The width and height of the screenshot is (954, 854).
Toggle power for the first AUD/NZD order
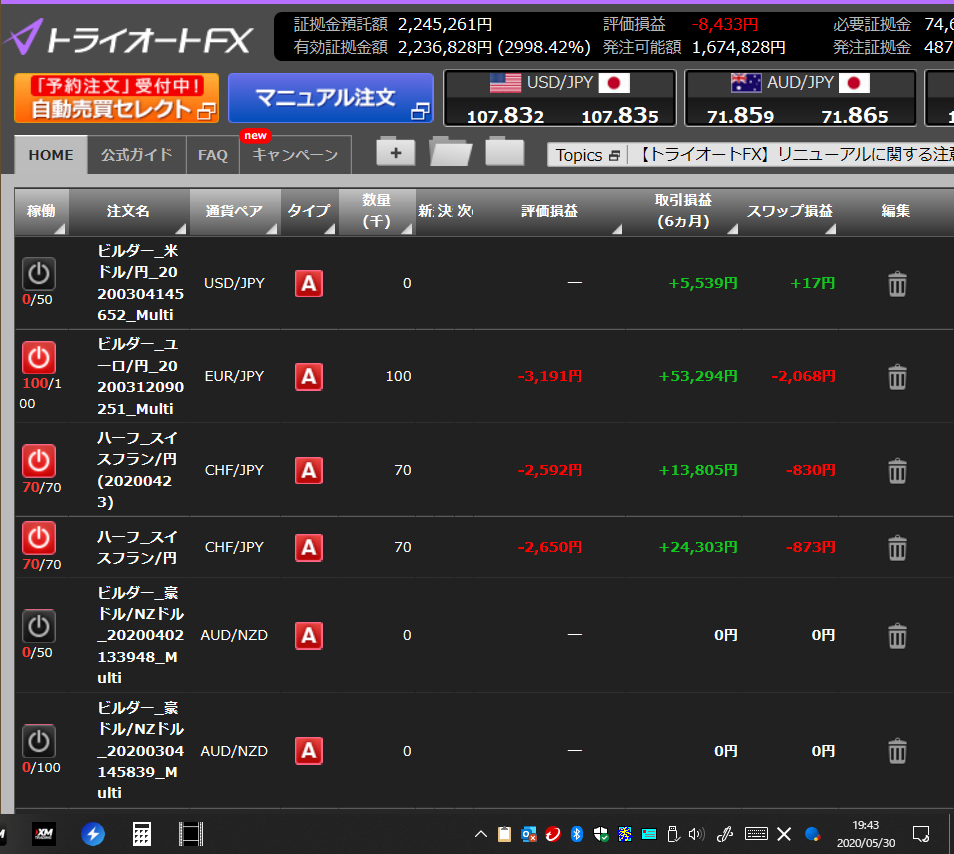(39, 626)
